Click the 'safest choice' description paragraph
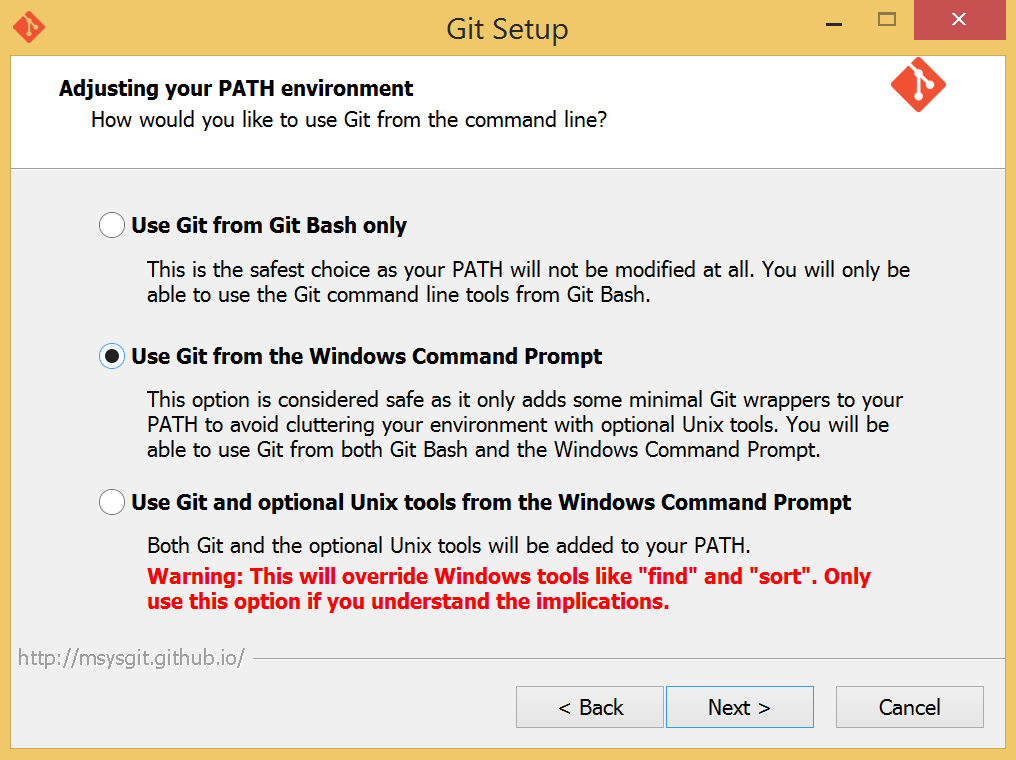1016x760 pixels. [x=528, y=282]
